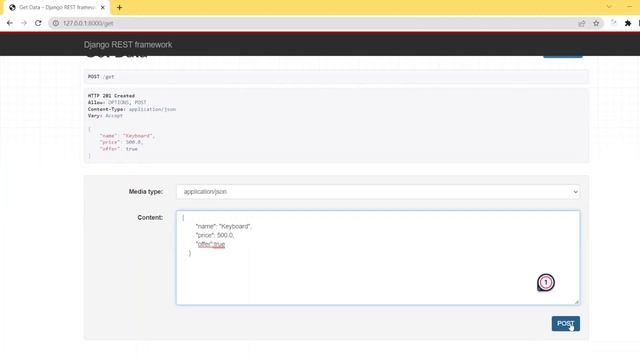This screenshot has height=360, width=640.
Task: Click the address bar URL 127.0.0.1:8000/get
Action: [88, 23]
